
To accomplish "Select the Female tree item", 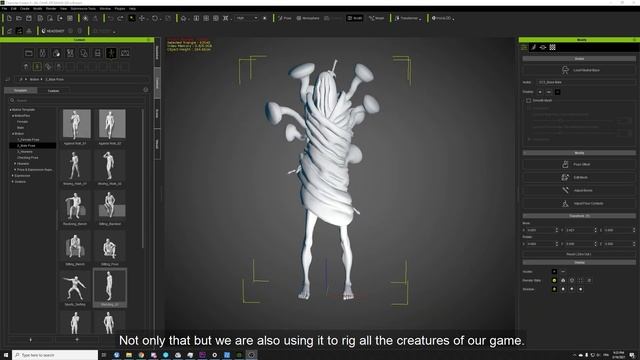I will (x=22, y=122).
